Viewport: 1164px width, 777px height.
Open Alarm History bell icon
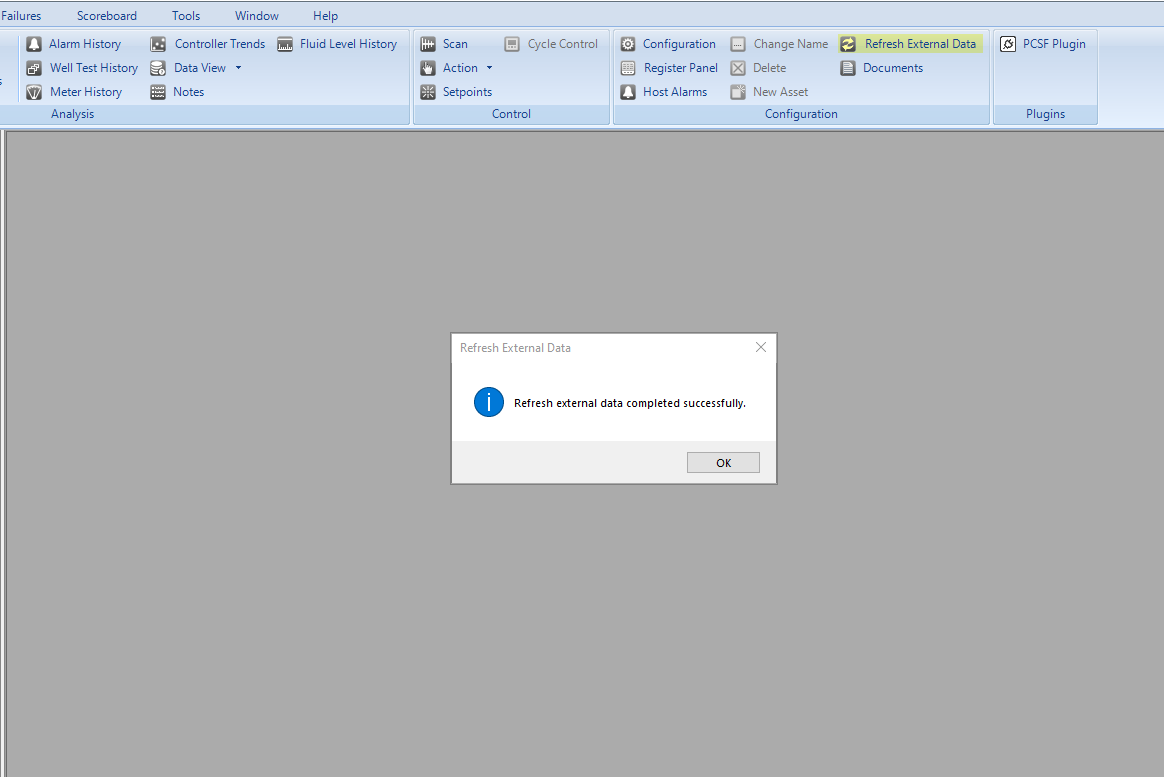(x=33, y=45)
